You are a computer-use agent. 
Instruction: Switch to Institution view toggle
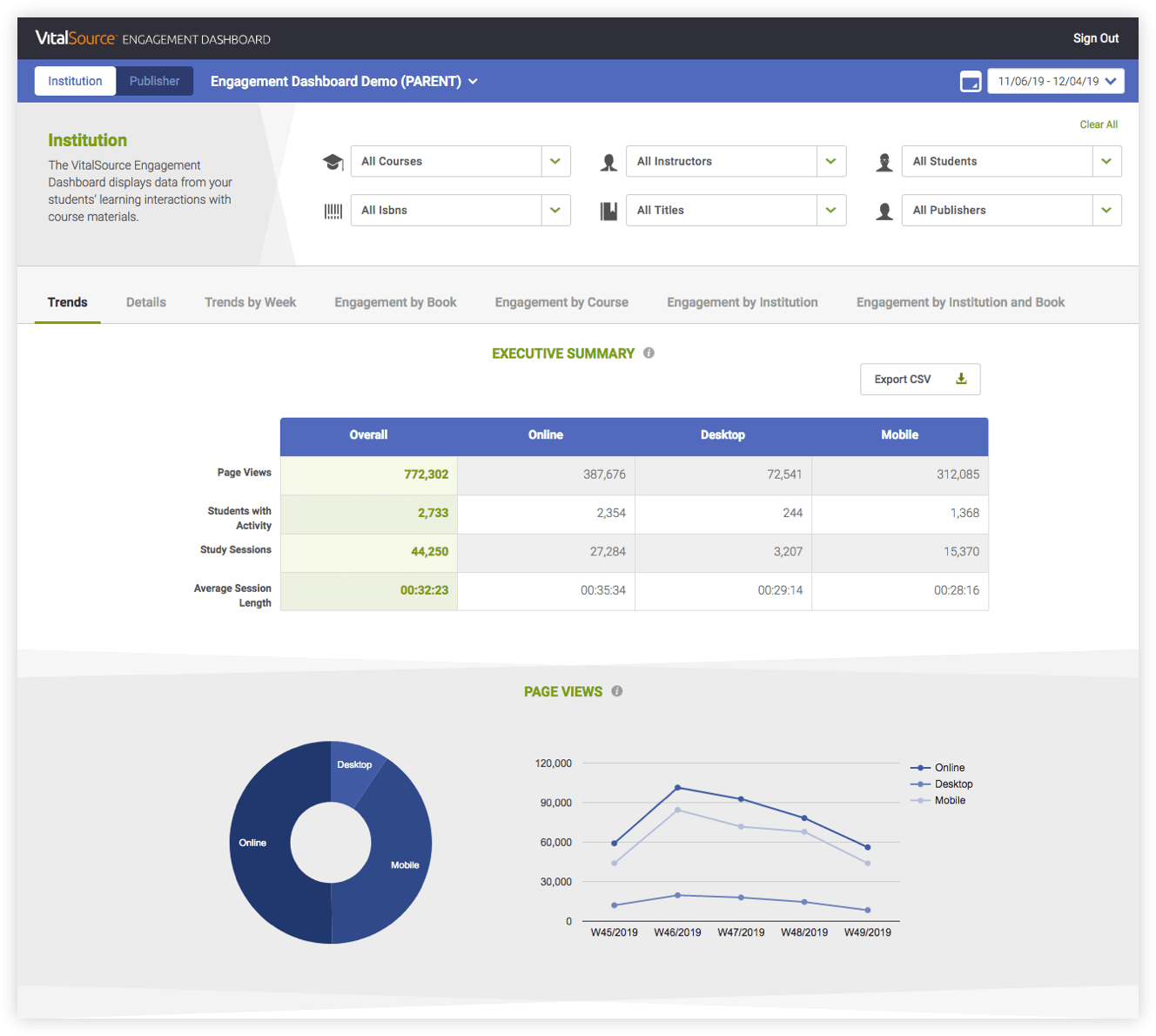75,81
